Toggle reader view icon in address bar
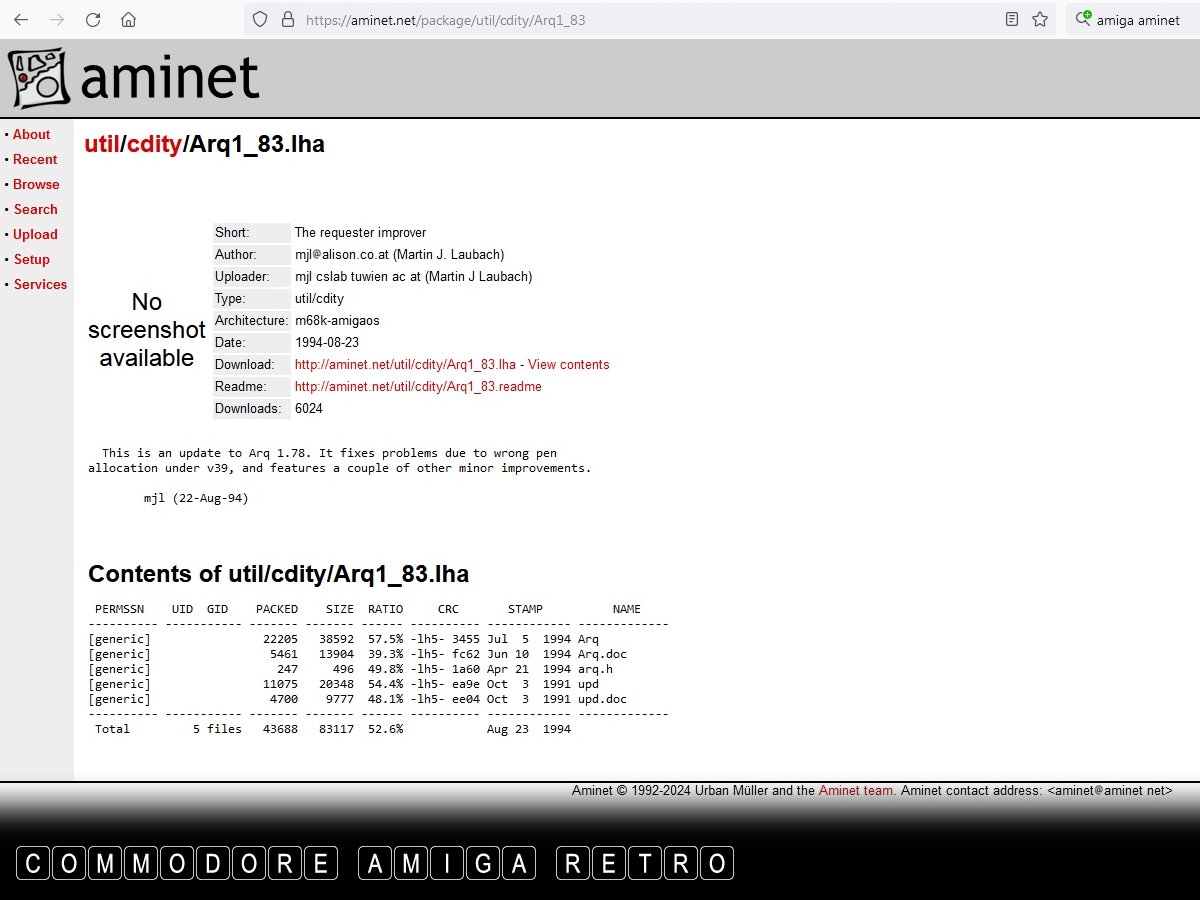The width and height of the screenshot is (1200, 900). tap(1012, 19)
